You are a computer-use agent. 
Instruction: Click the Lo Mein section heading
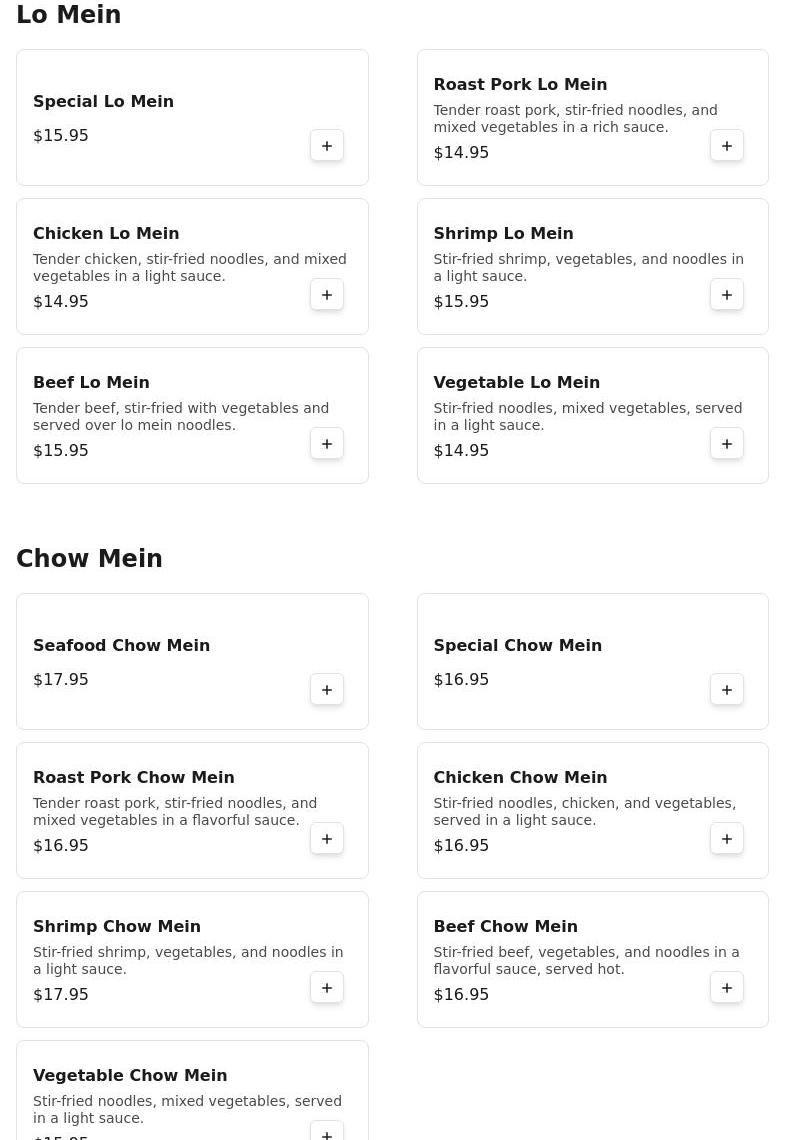point(68,15)
